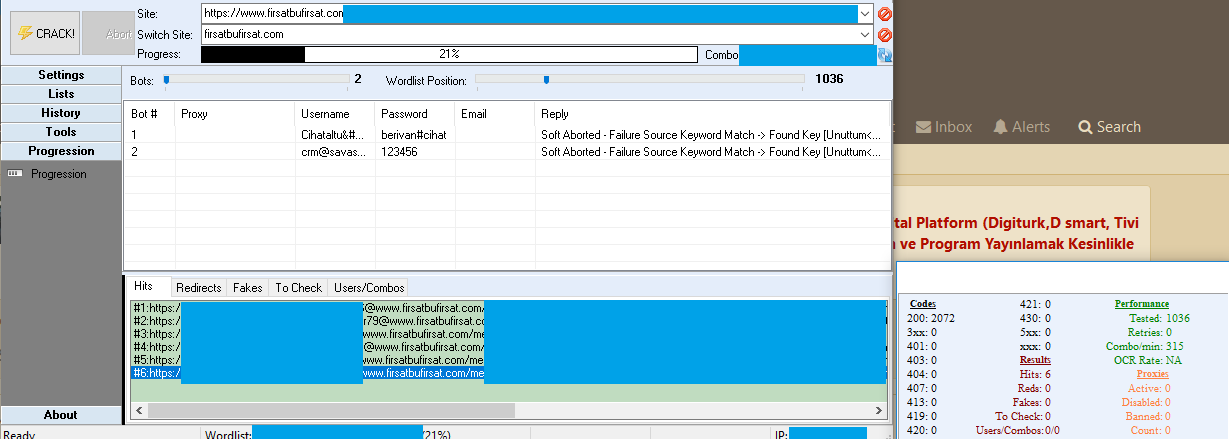Click the '200: 2072' code count
Image resolution: width=1229 pixels, height=439 pixels.
pyautogui.click(x=930, y=317)
